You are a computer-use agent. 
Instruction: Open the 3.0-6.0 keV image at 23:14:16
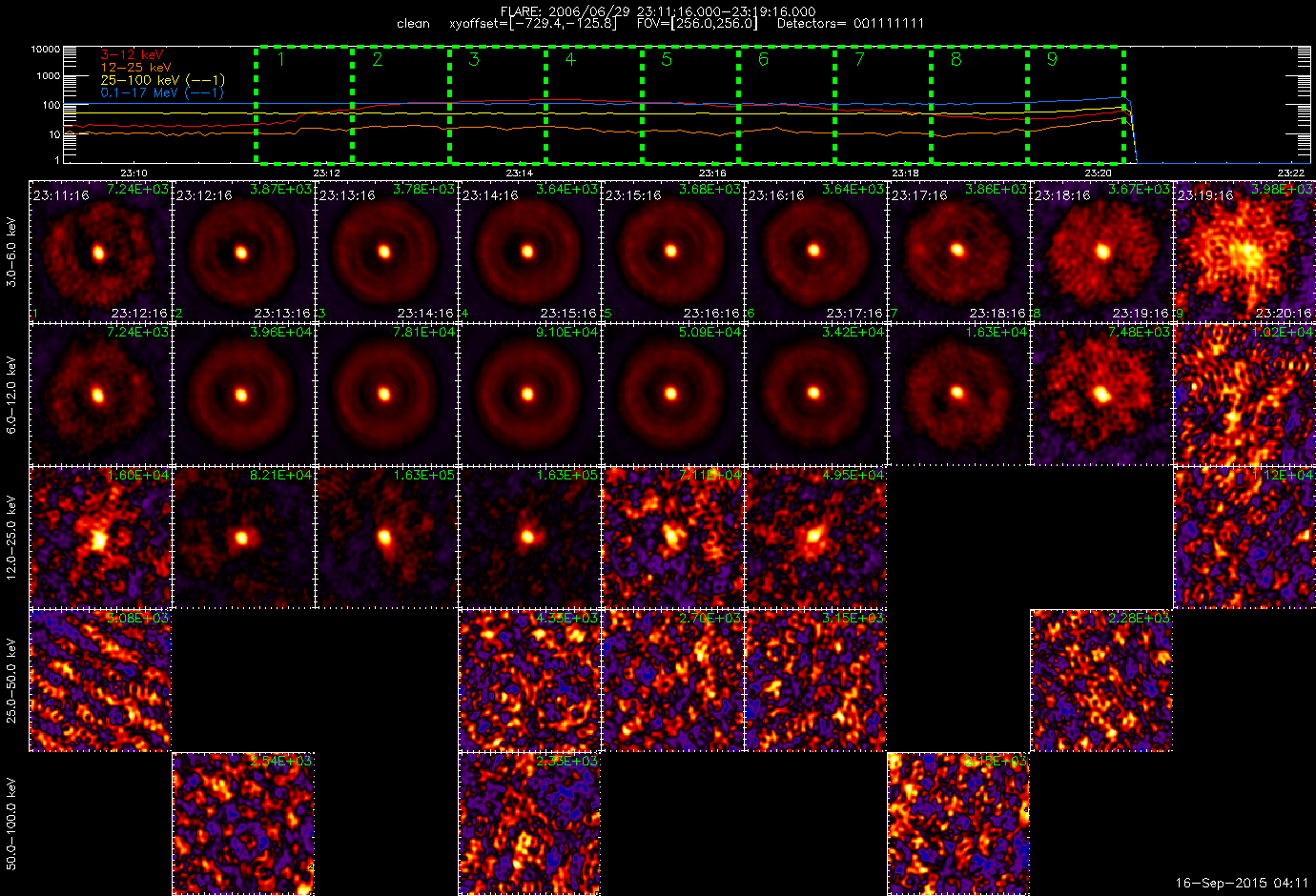pyautogui.click(x=530, y=252)
